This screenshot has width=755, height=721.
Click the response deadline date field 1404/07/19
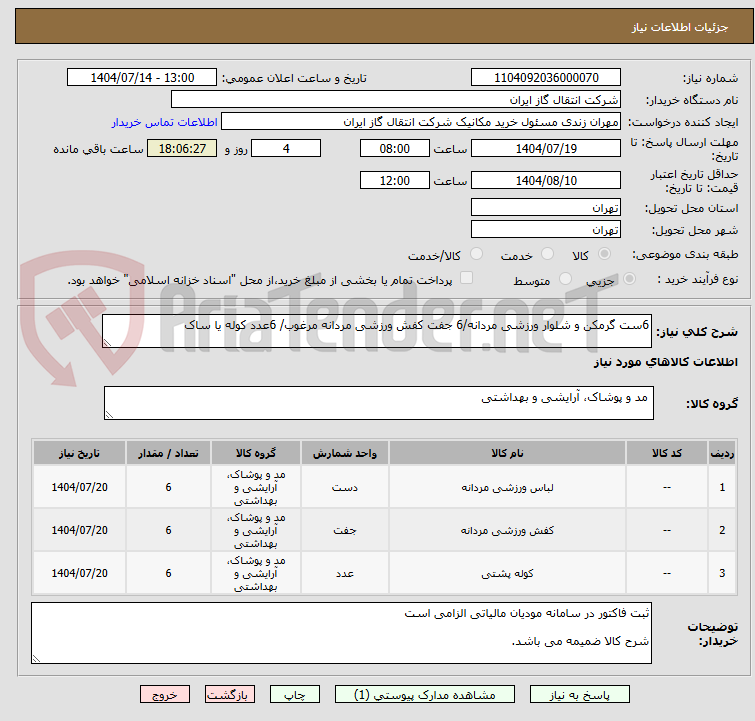(x=545, y=149)
